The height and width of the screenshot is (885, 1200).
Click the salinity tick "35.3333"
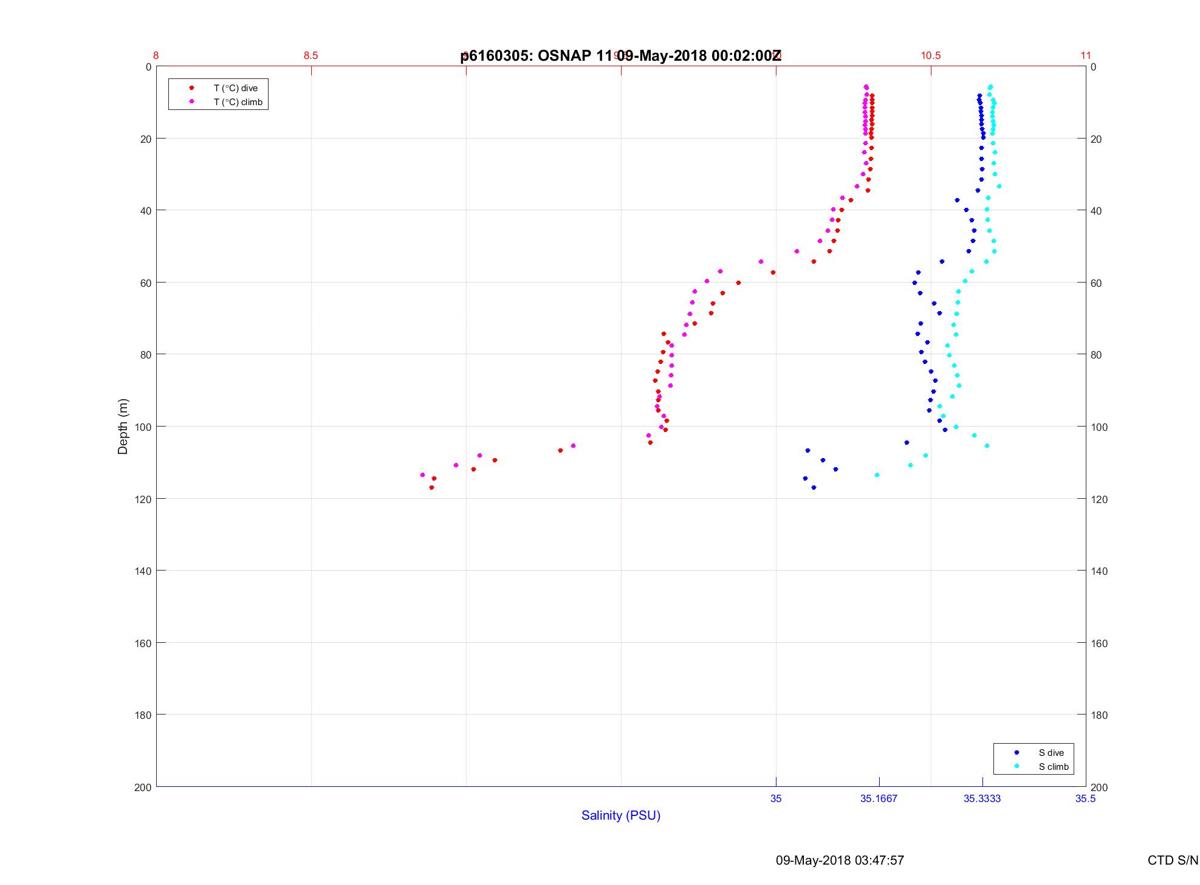click(982, 799)
